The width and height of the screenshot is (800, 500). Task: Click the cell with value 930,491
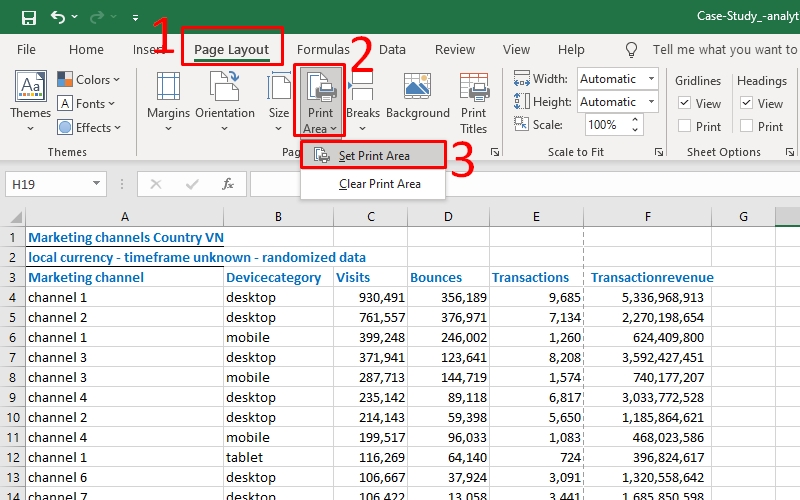tap(370, 297)
